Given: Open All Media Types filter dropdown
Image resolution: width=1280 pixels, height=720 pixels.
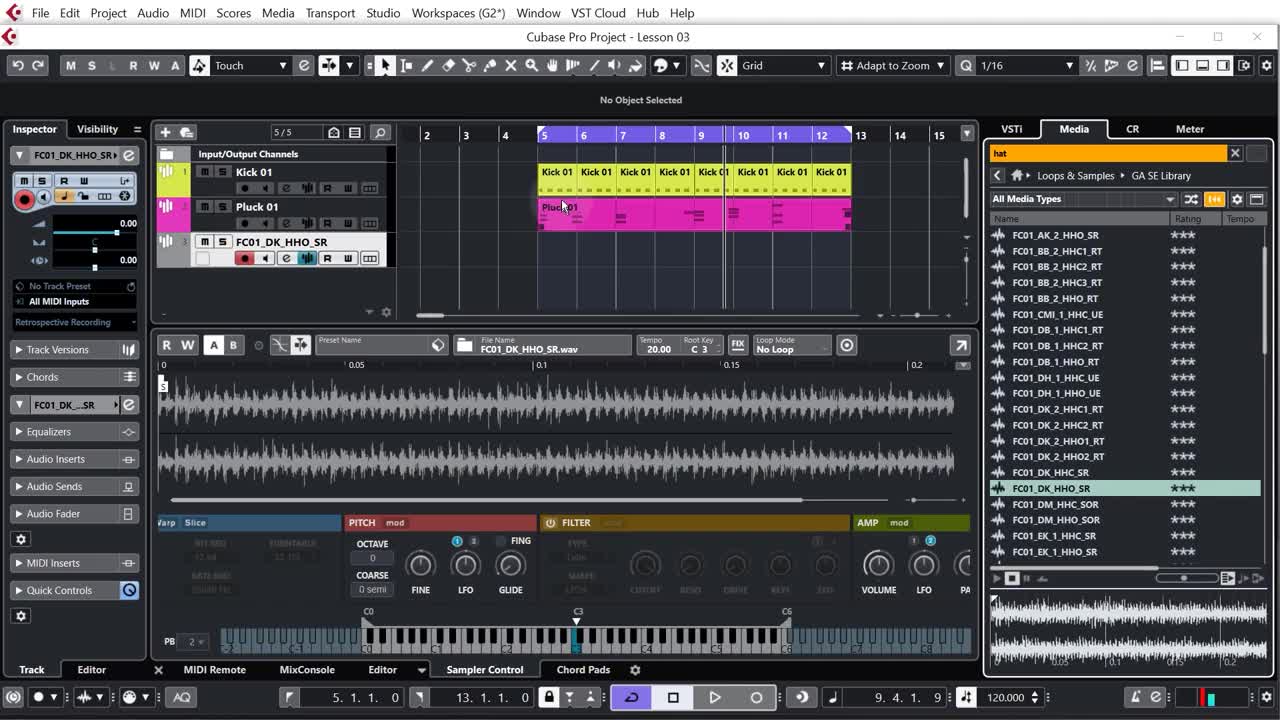Looking at the screenshot, I should coord(1083,199).
